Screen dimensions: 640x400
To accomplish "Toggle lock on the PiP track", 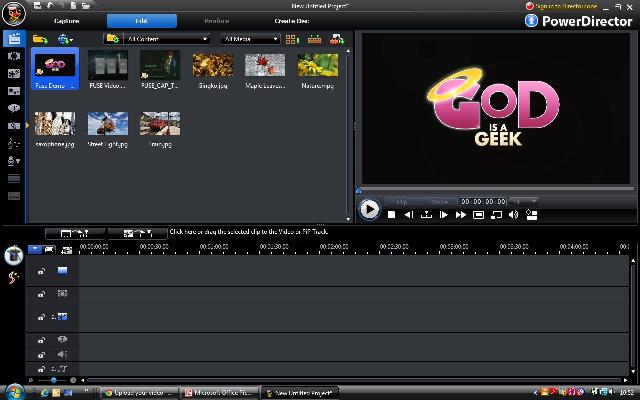I will coord(41,317).
